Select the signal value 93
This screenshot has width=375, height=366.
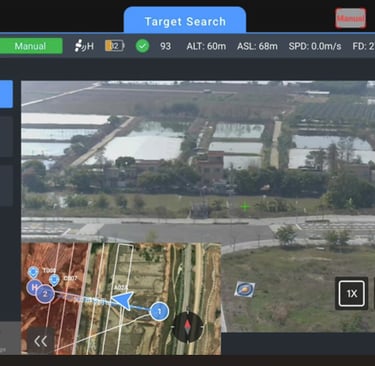(x=165, y=46)
